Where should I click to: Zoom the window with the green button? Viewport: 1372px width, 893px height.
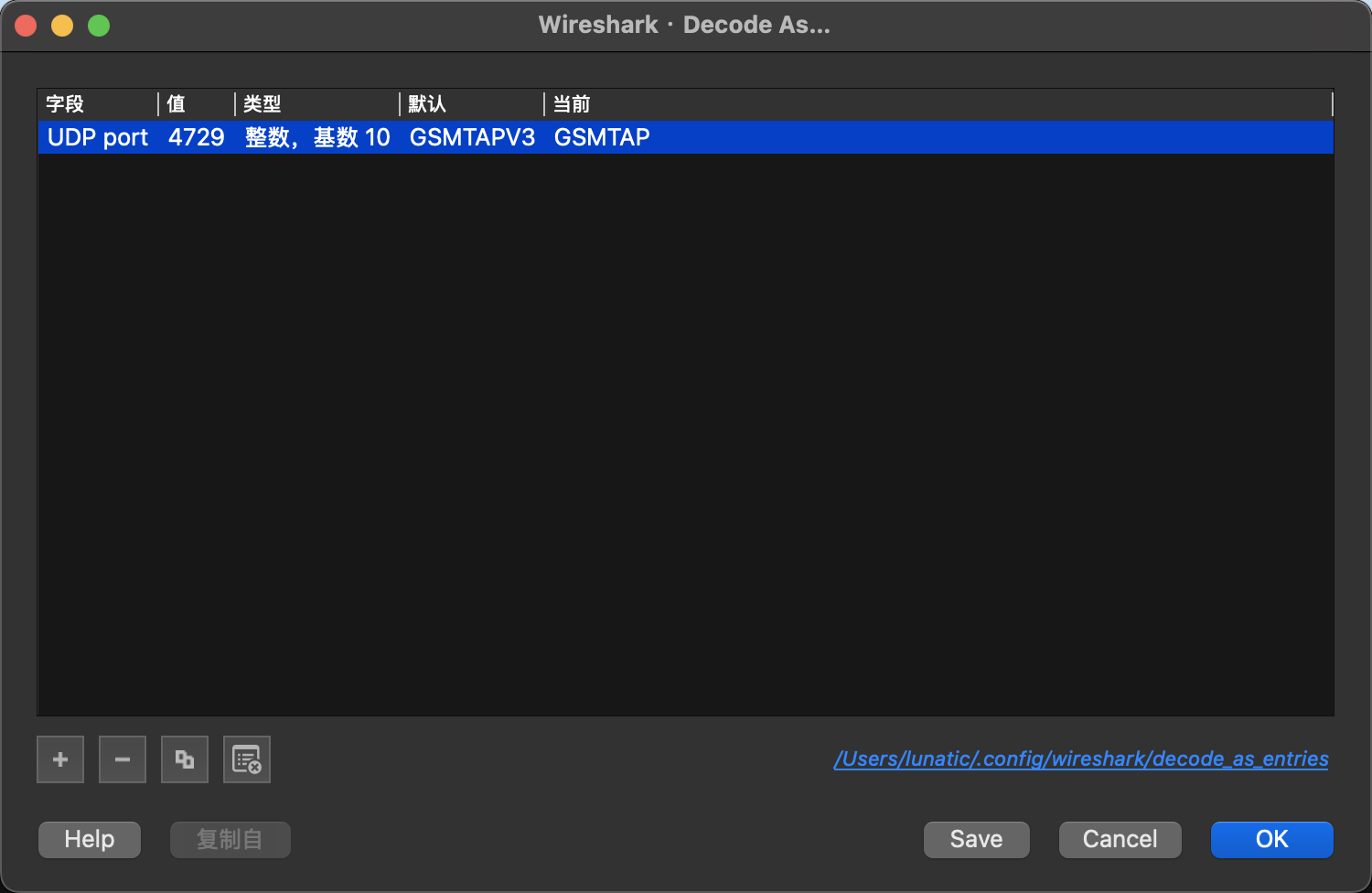99,26
